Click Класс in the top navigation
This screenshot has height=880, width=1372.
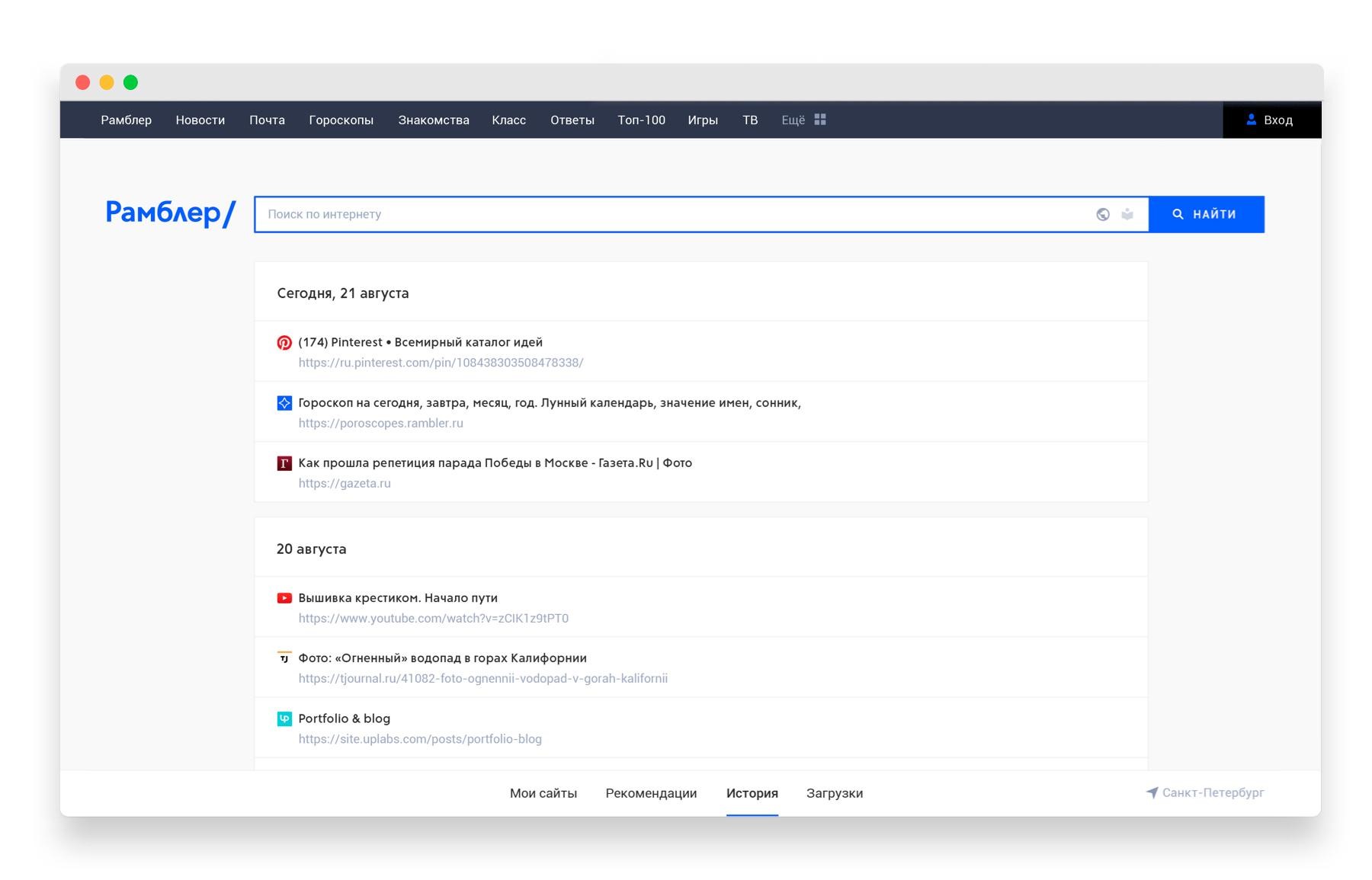509,120
